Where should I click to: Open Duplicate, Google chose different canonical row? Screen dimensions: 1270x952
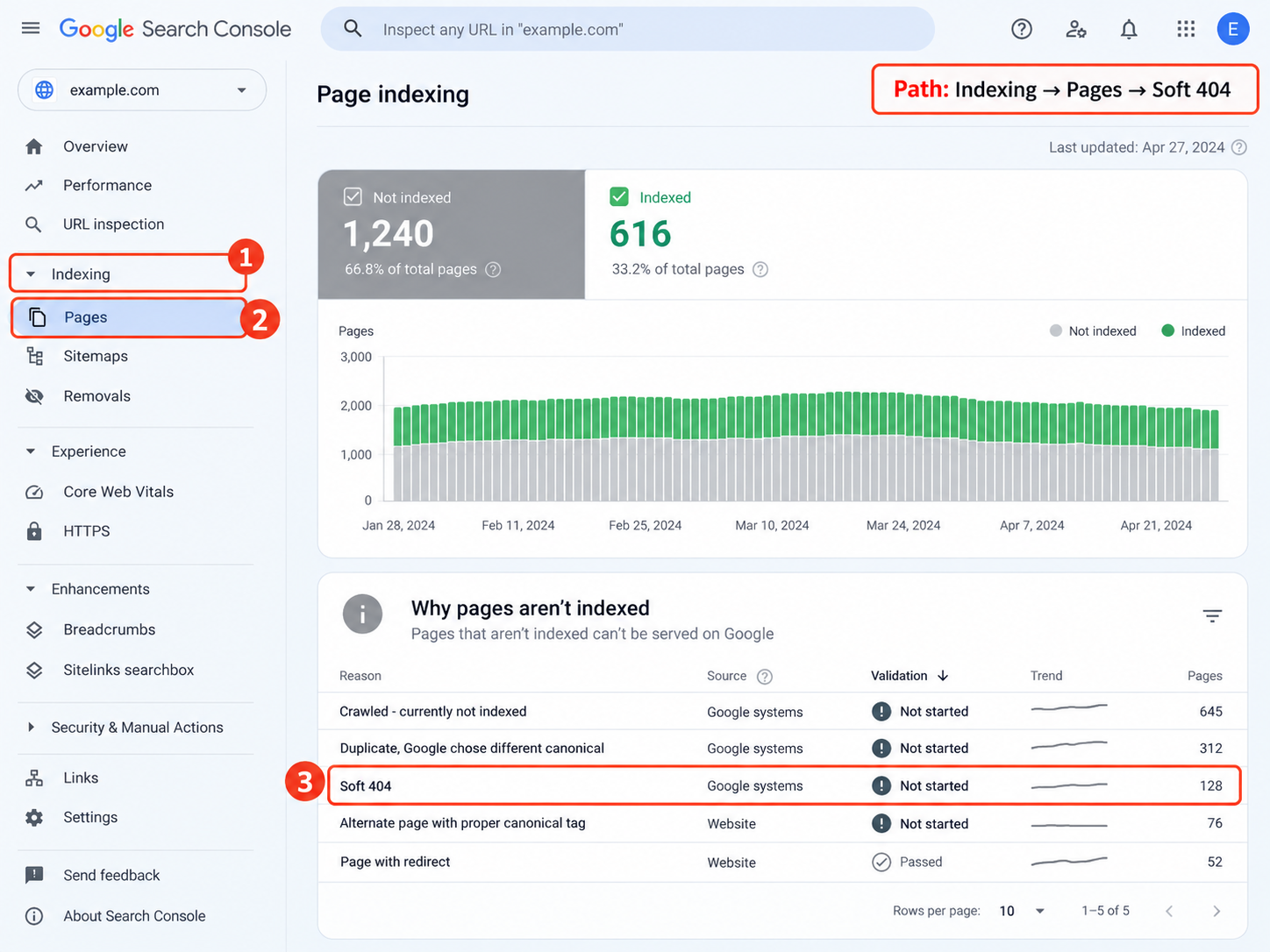pyautogui.click(x=783, y=749)
